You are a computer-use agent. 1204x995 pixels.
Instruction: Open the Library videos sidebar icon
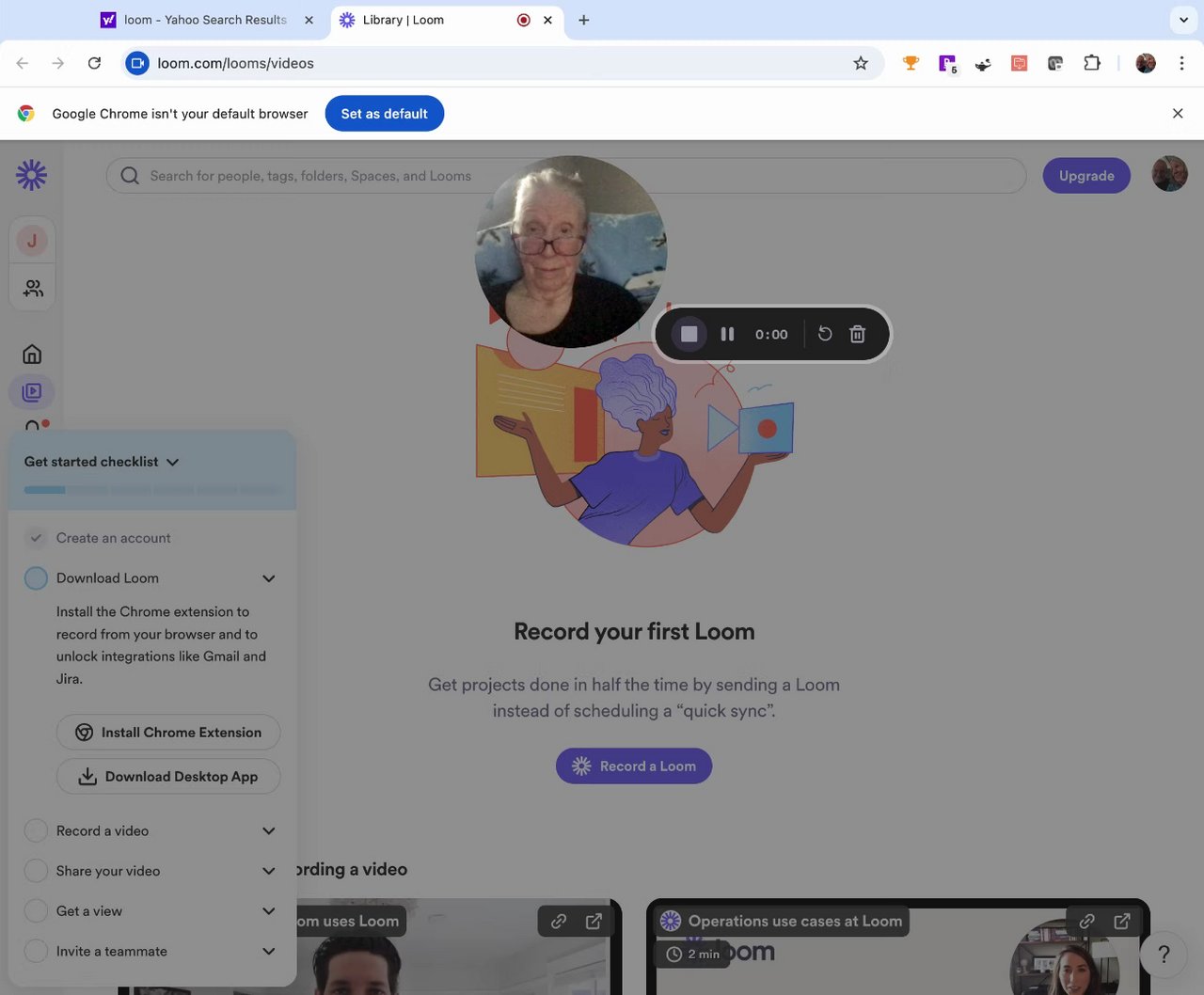coord(32,392)
